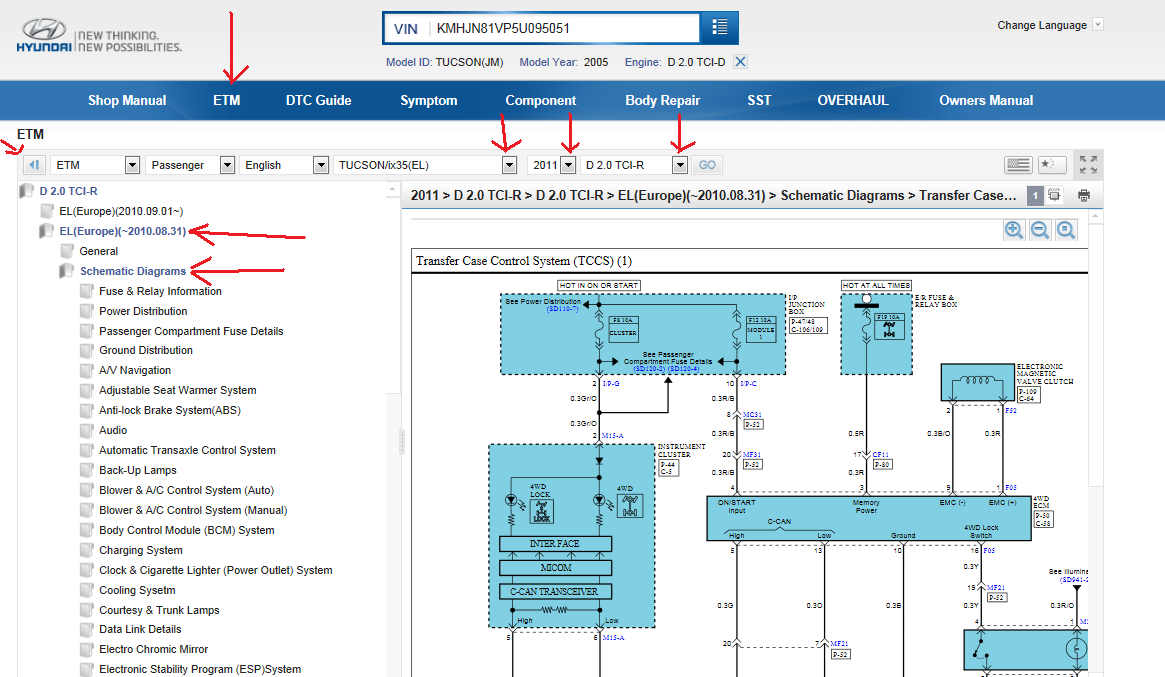
Task: Switch to the list view icon
Action: [1018, 165]
